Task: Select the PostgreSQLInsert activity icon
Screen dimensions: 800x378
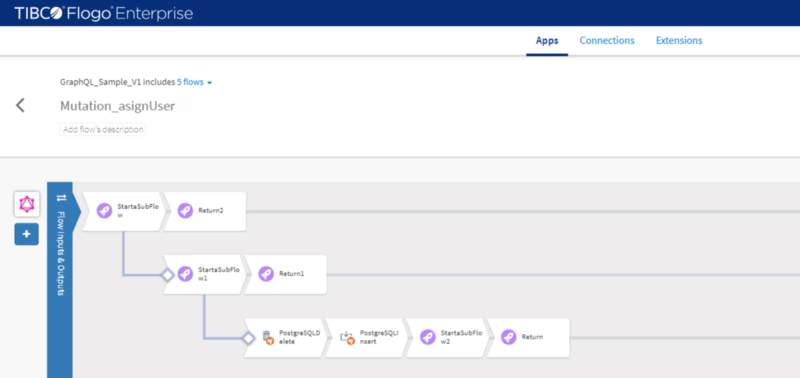Action: point(347,337)
